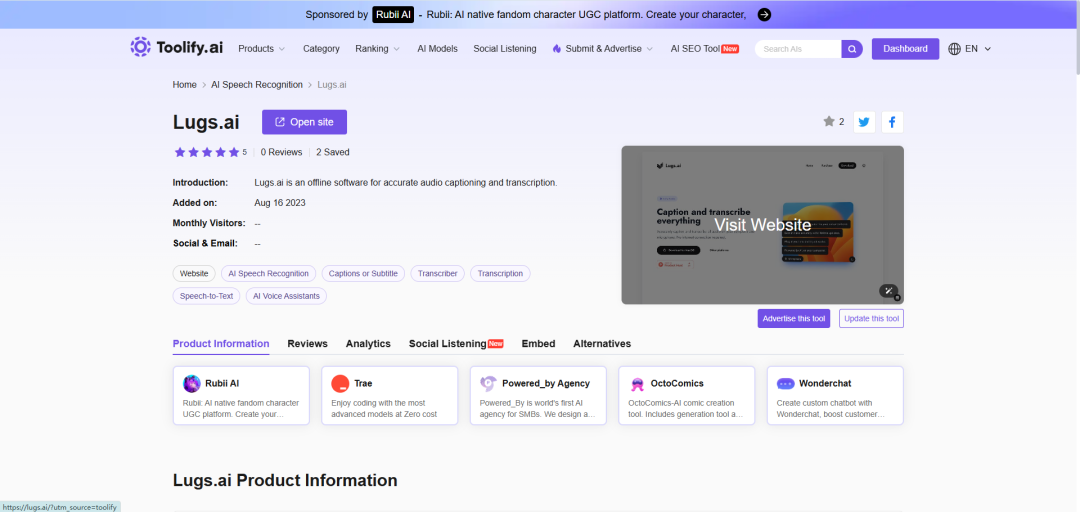Share on Facebook via f icon
The height and width of the screenshot is (512, 1080).
(892, 122)
